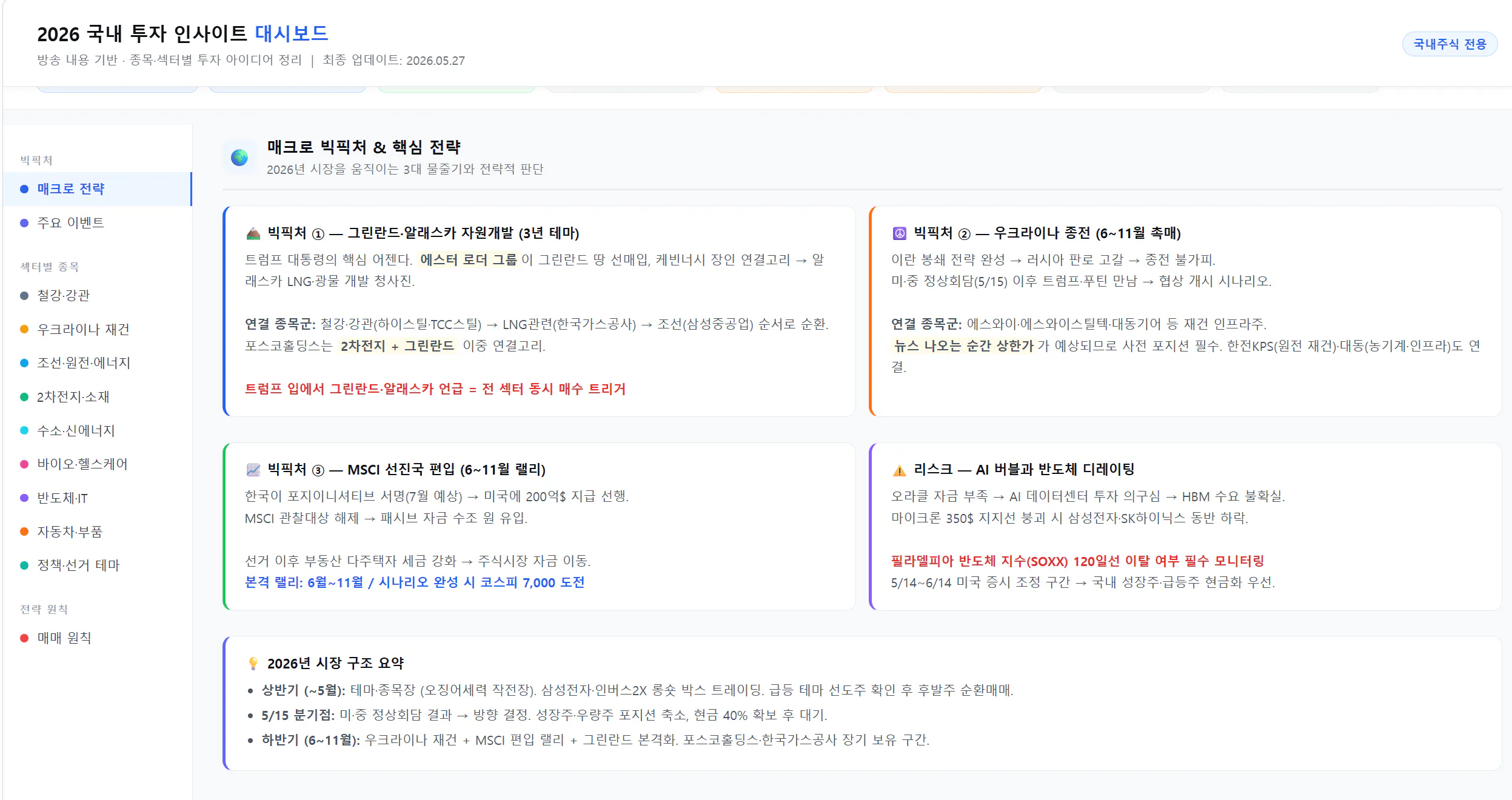The image size is (1512, 800).
Task: Click the warning triangle icon in 리스크 card
Action: (900, 470)
